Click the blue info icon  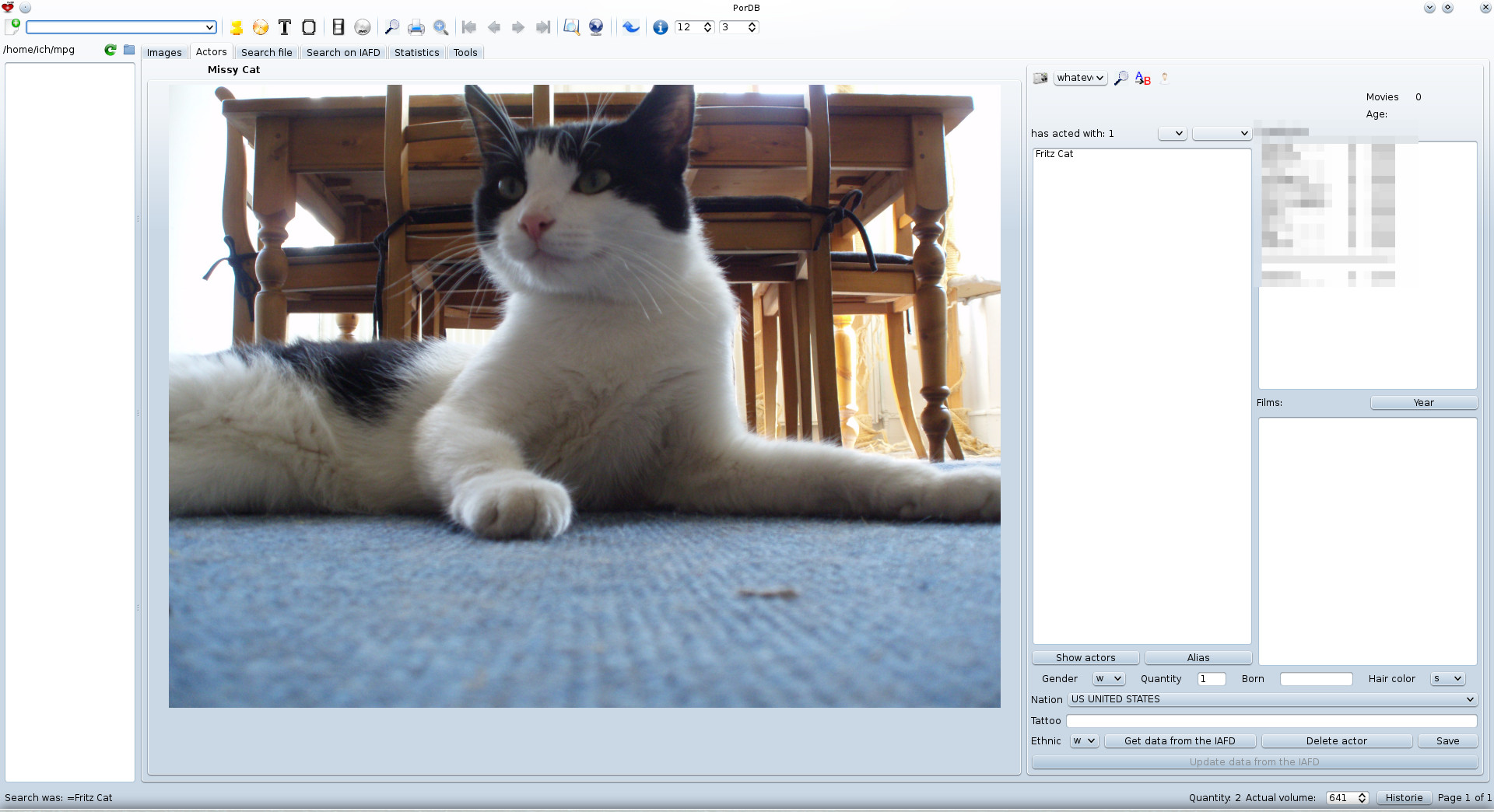[660, 27]
